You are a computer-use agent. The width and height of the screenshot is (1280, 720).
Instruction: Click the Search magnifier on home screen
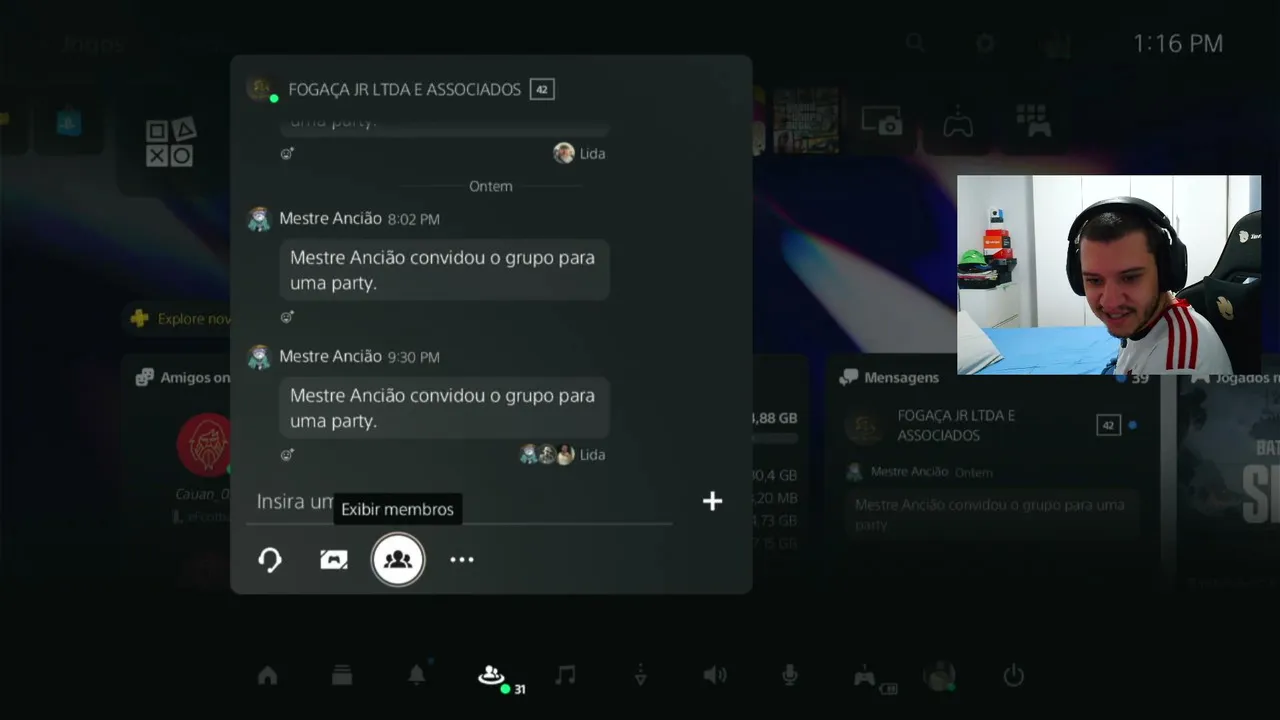[915, 43]
